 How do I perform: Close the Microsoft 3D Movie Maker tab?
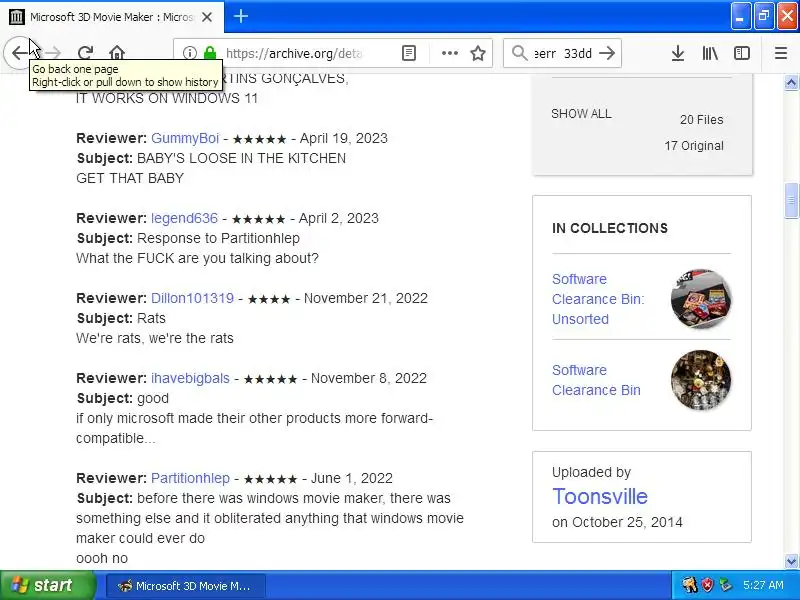(207, 17)
